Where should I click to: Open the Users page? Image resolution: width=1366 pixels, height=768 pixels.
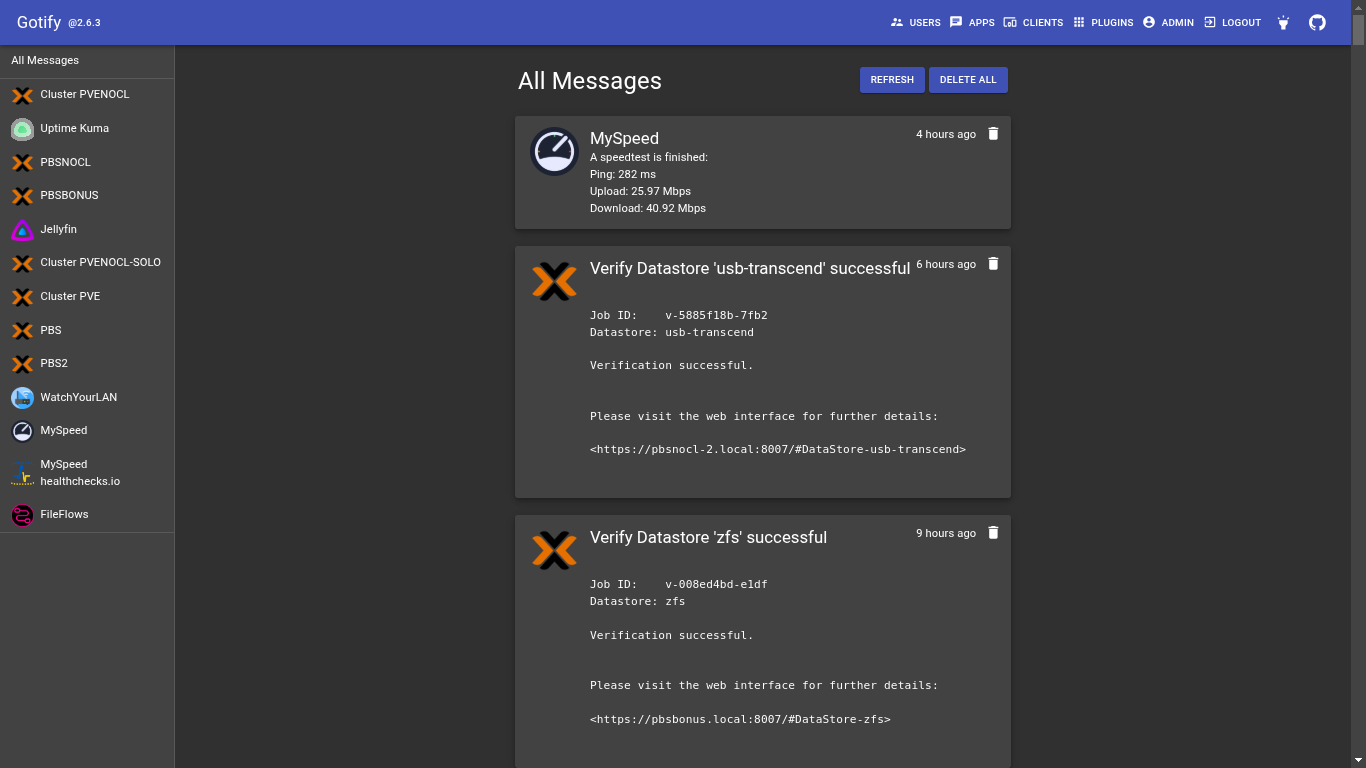coord(916,22)
